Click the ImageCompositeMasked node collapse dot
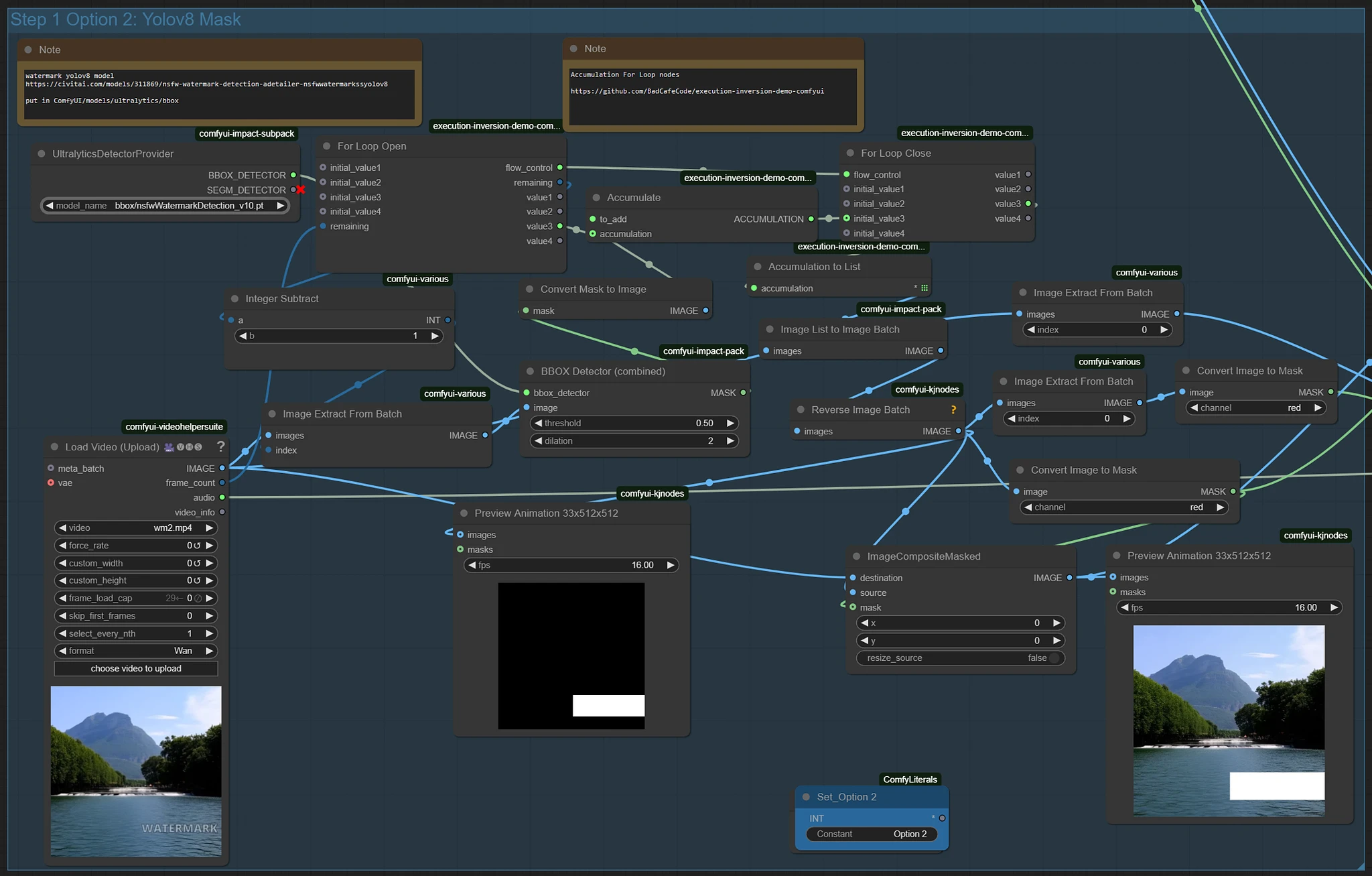The height and width of the screenshot is (876, 1372). (x=856, y=556)
